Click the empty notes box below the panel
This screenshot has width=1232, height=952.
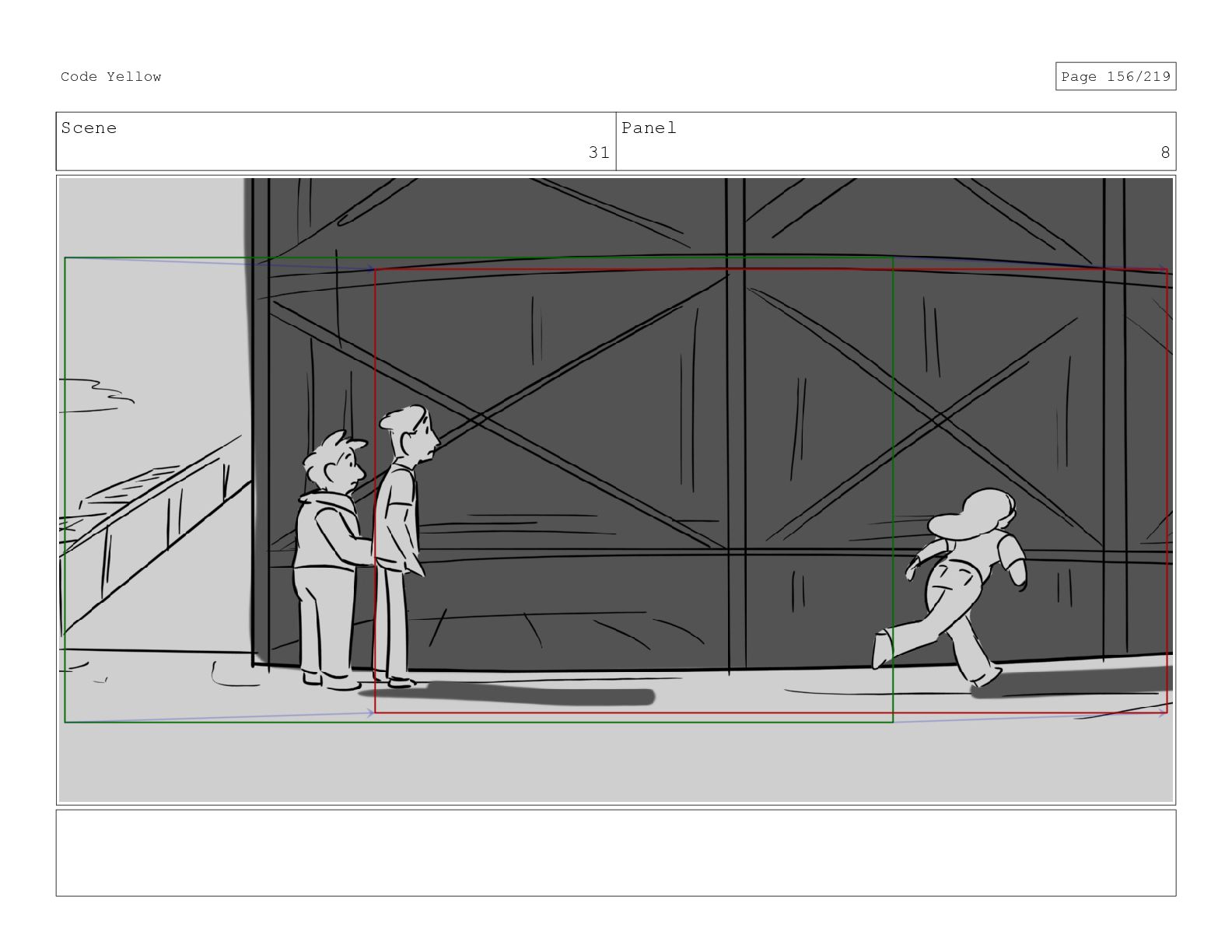tap(616, 853)
